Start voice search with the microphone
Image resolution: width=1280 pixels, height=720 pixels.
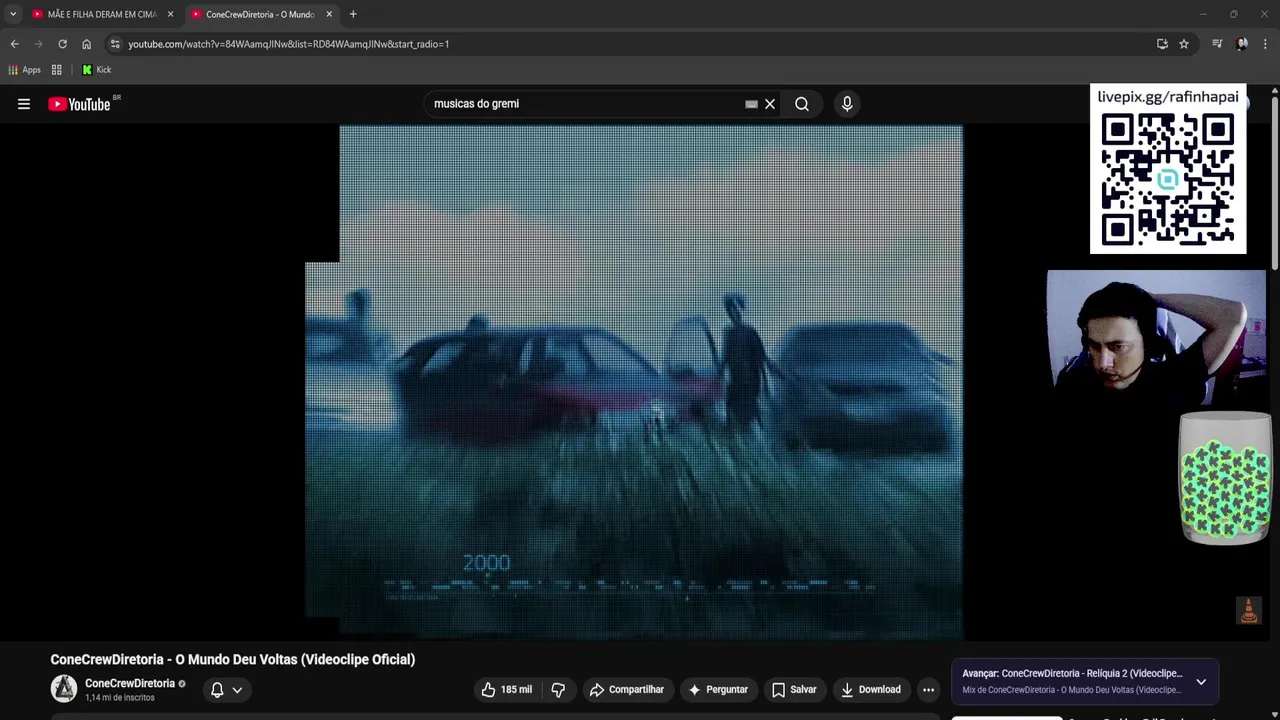coord(847,104)
